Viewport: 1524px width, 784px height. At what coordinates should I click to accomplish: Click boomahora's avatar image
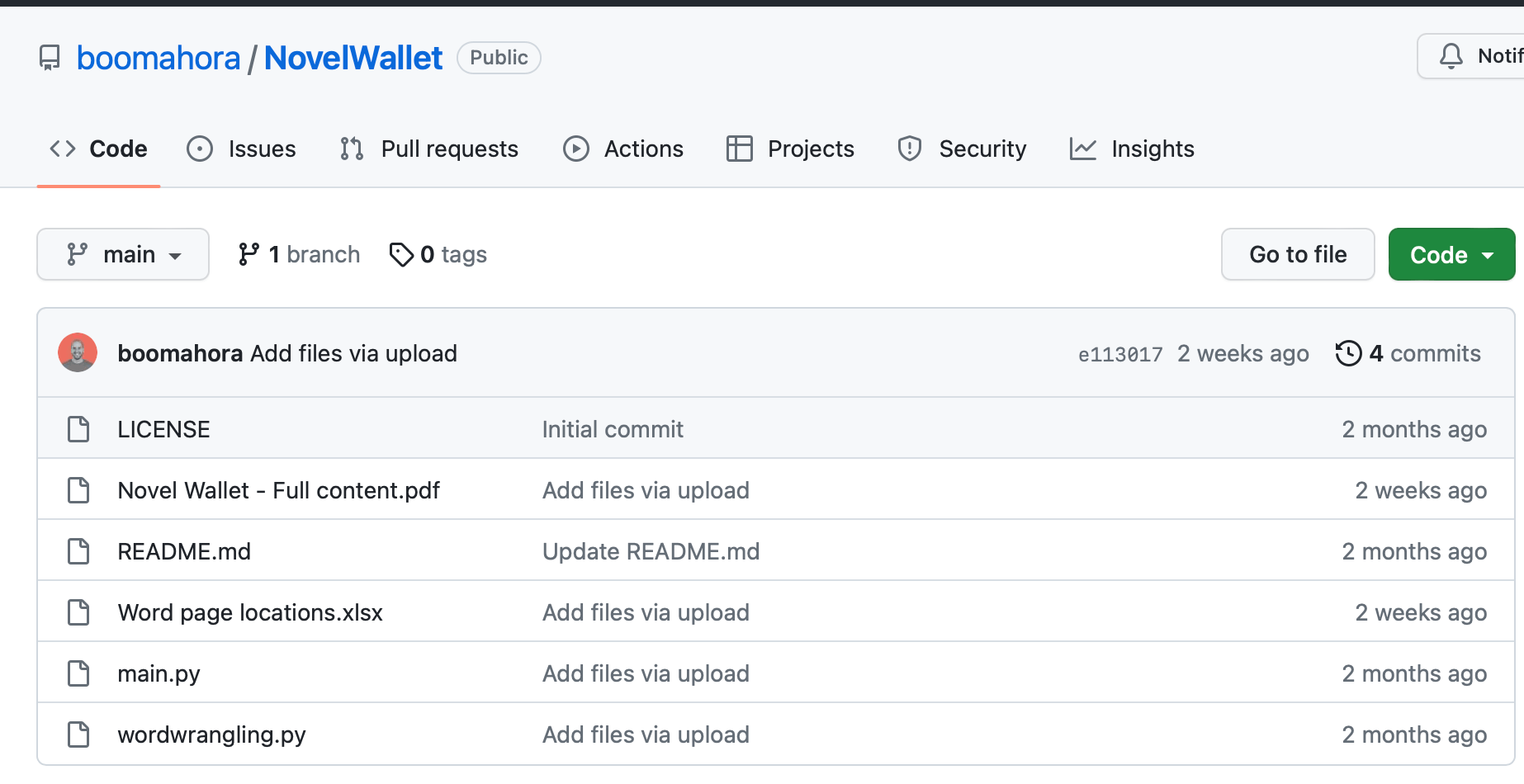pos(78,353)
